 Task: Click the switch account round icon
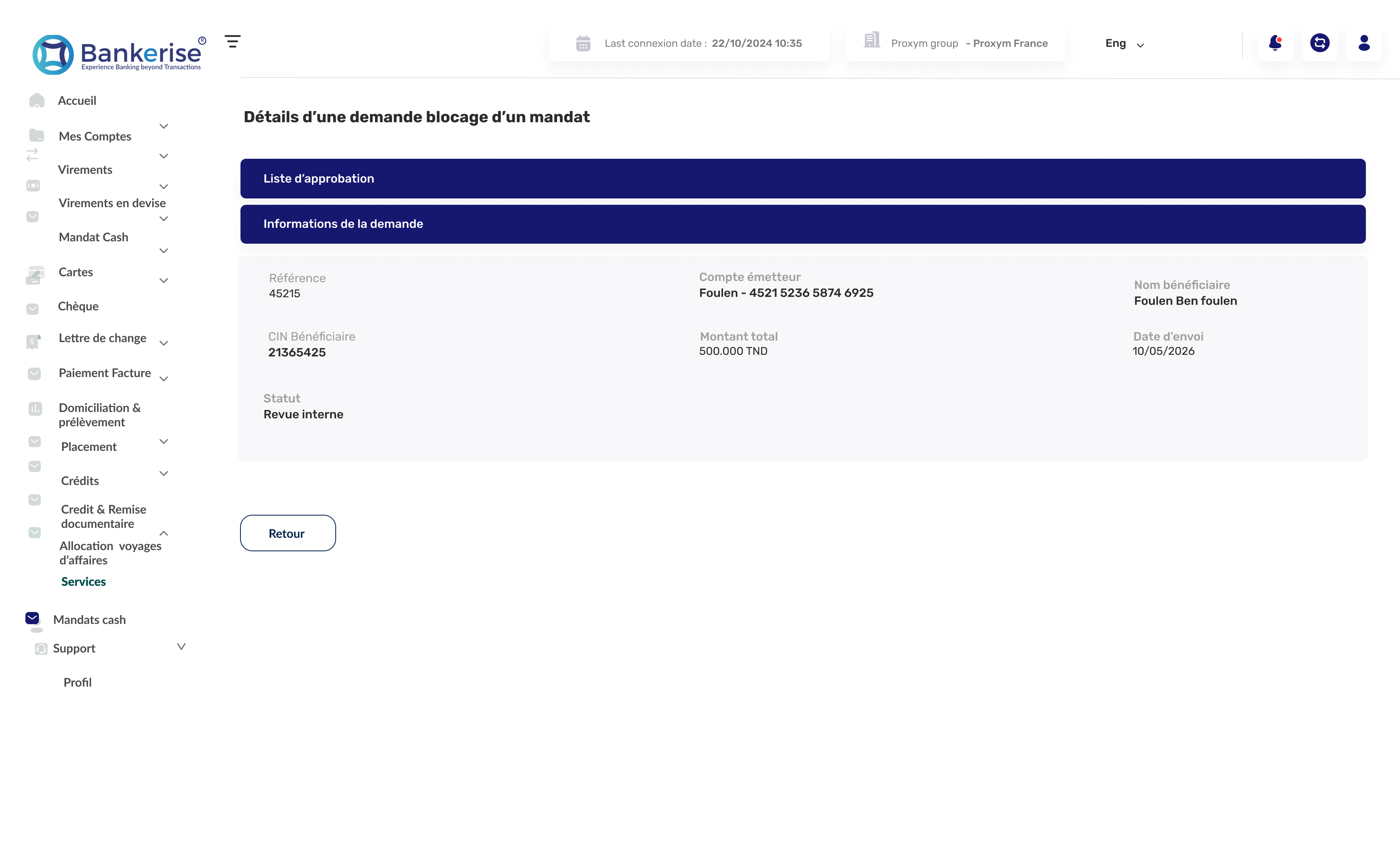point(1319,43)
